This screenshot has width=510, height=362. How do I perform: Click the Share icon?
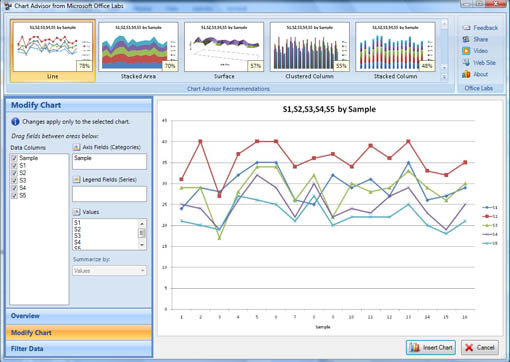pos(466,39)
